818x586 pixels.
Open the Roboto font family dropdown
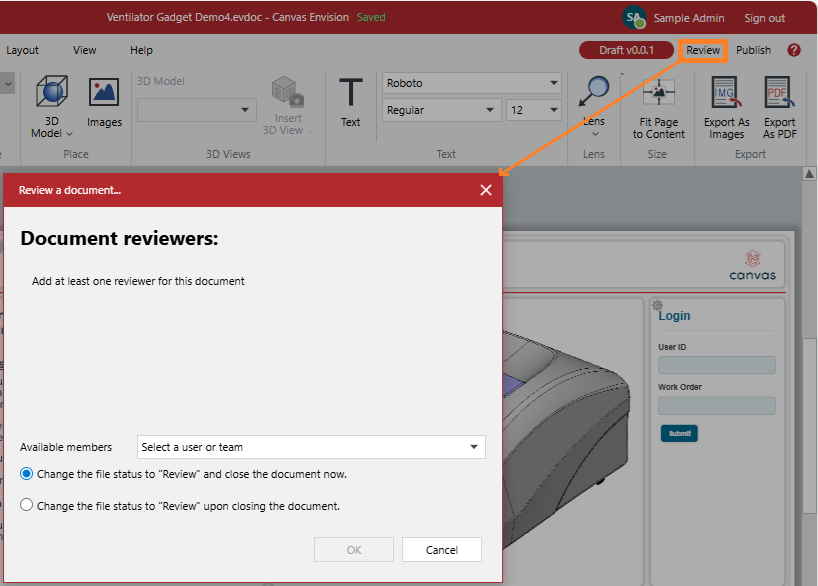(472, 83)
